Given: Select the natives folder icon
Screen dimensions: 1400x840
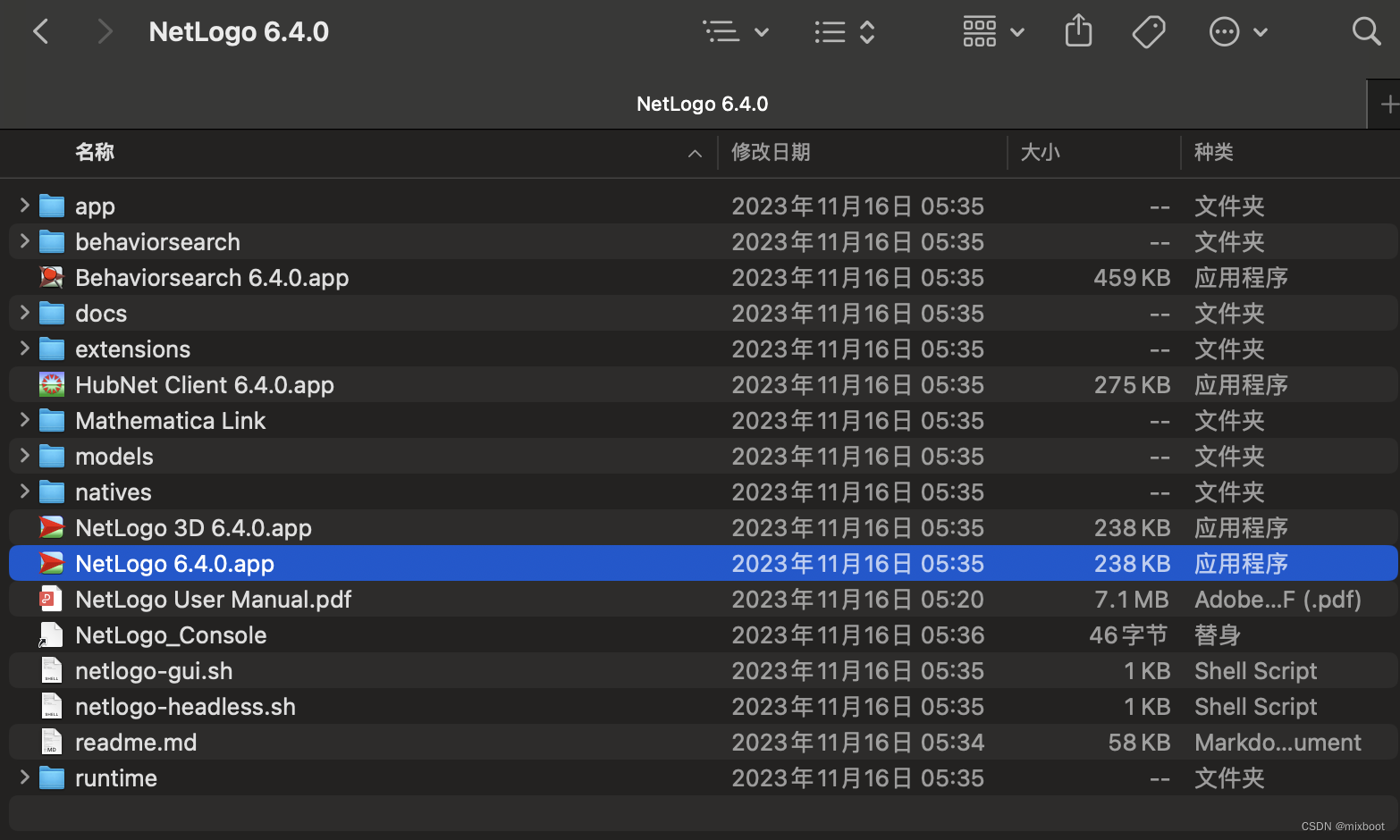Looking at the screenshot, I should pos(52,492).
